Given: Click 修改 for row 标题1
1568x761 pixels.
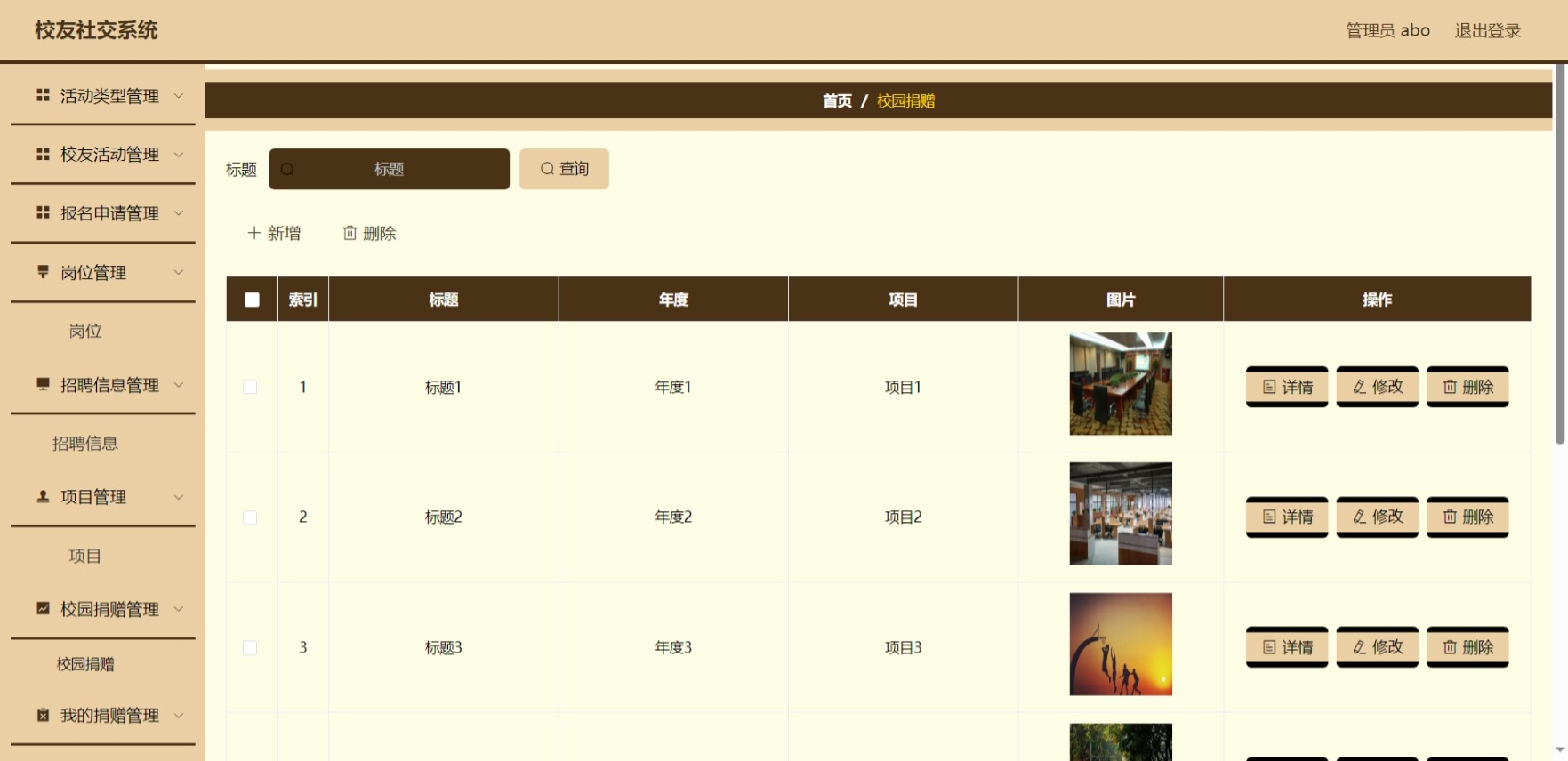Looking at the screenshot, I should [x=1378, y=387].
